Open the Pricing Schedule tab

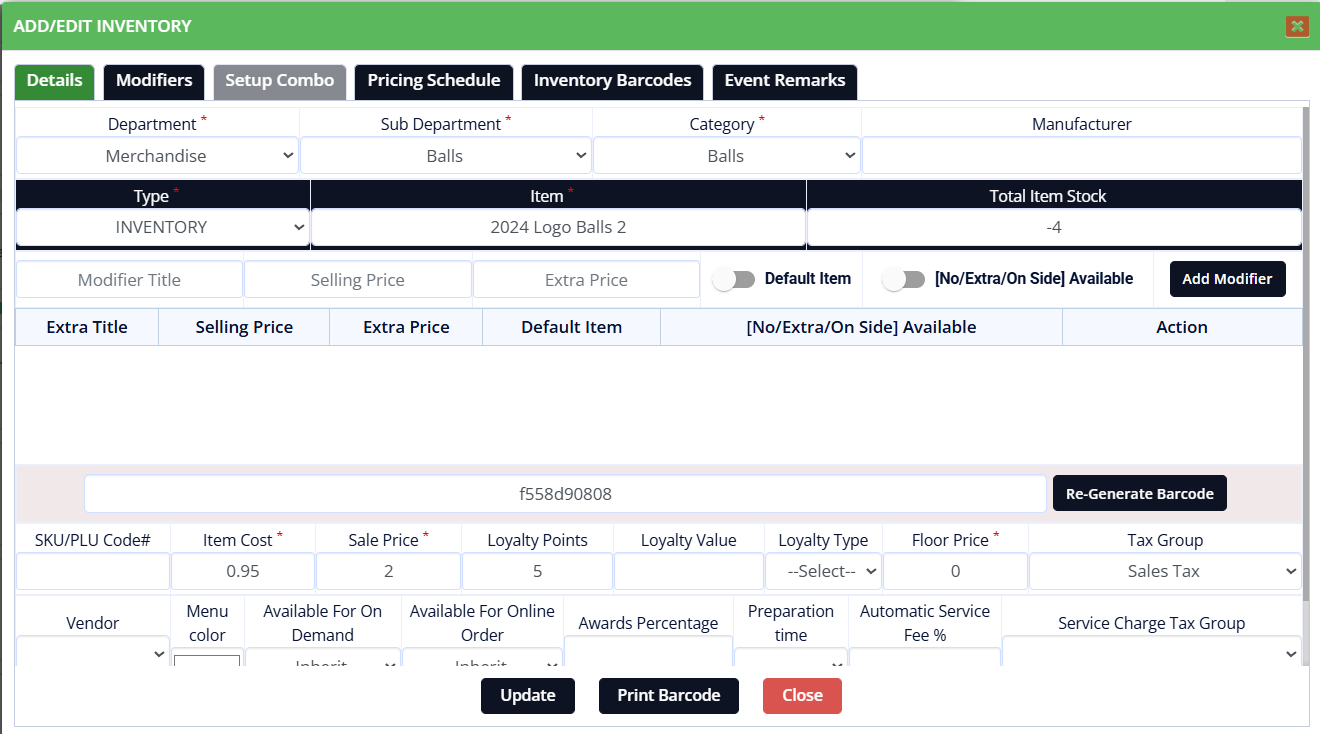[x=434, y=81]
